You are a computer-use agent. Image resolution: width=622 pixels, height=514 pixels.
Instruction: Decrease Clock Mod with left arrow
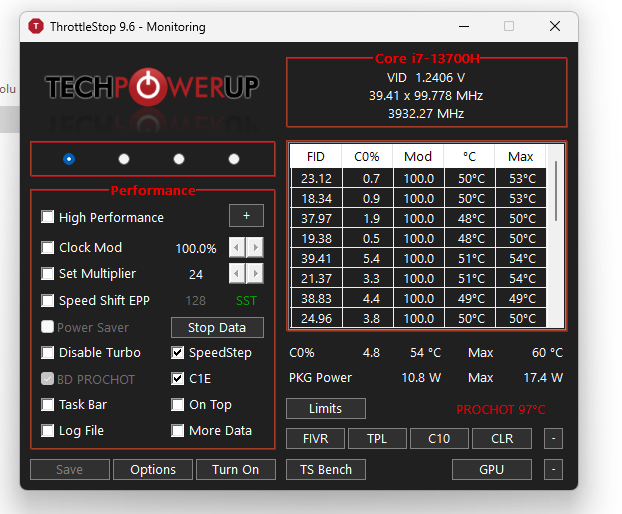[236, 248]
